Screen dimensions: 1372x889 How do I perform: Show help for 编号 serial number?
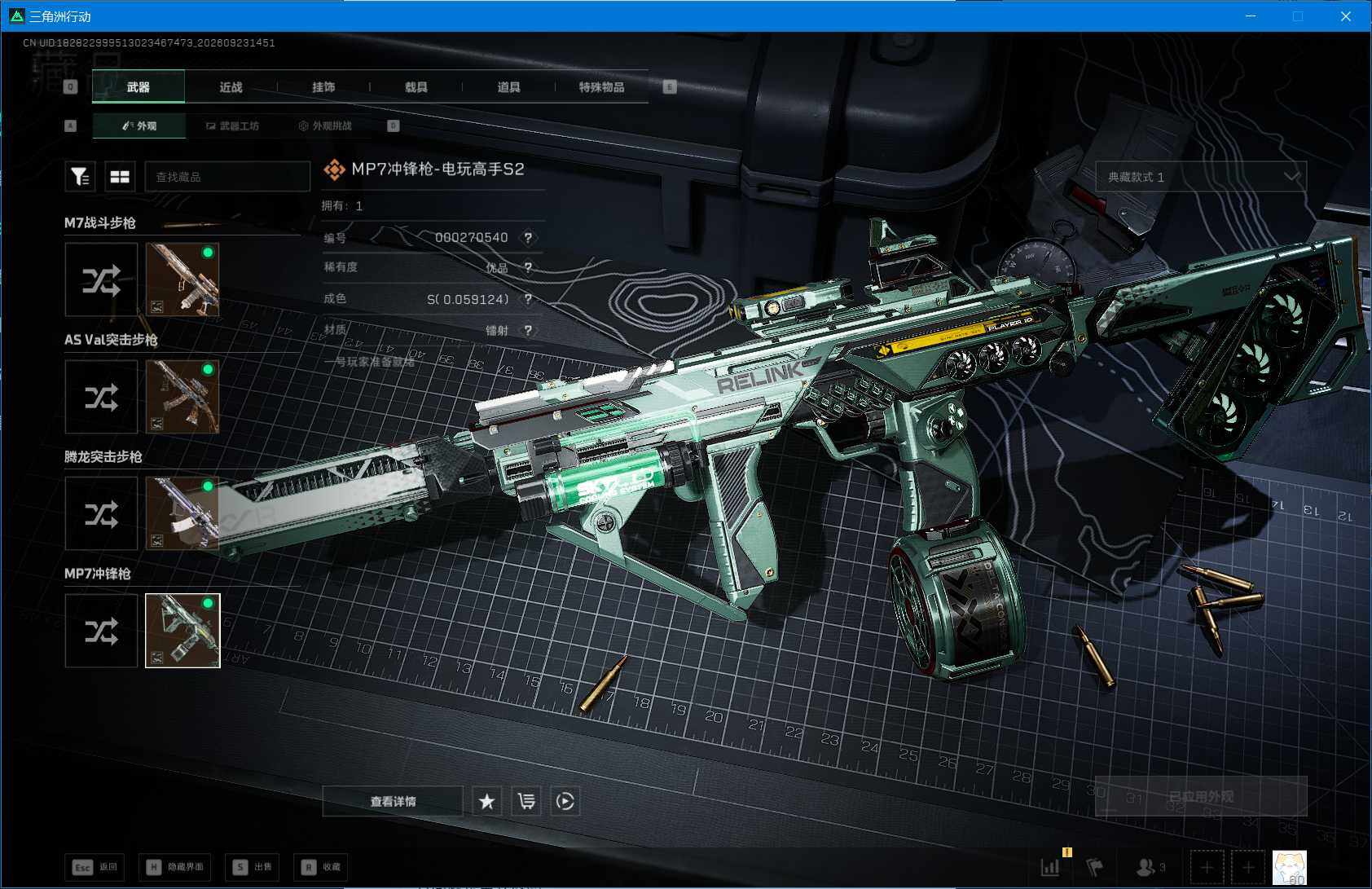528,237
